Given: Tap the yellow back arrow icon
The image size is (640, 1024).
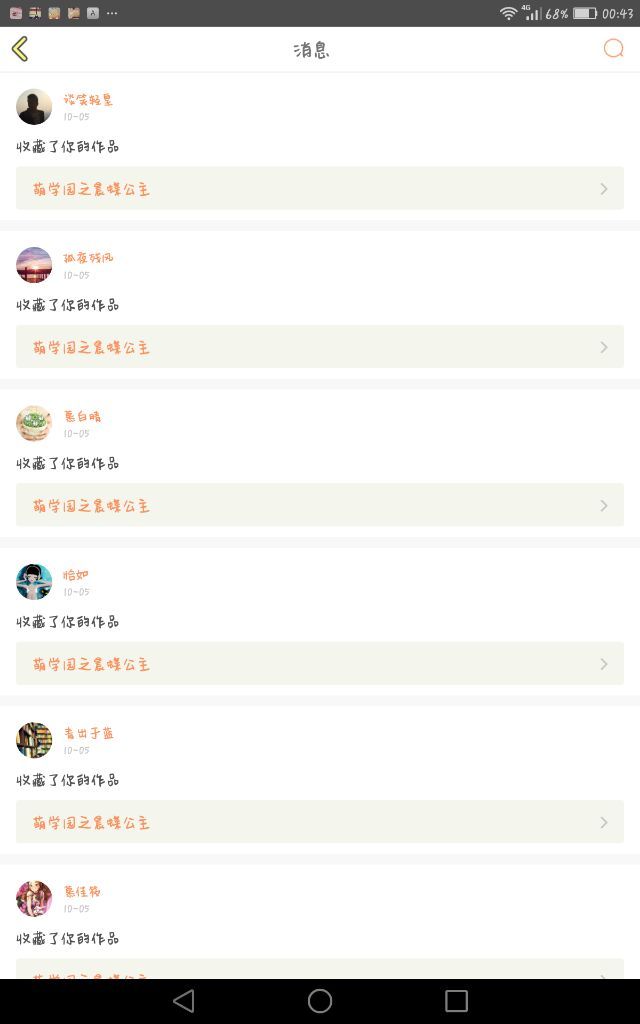Looking at the screenshot, I should click(x=20, y=49).
